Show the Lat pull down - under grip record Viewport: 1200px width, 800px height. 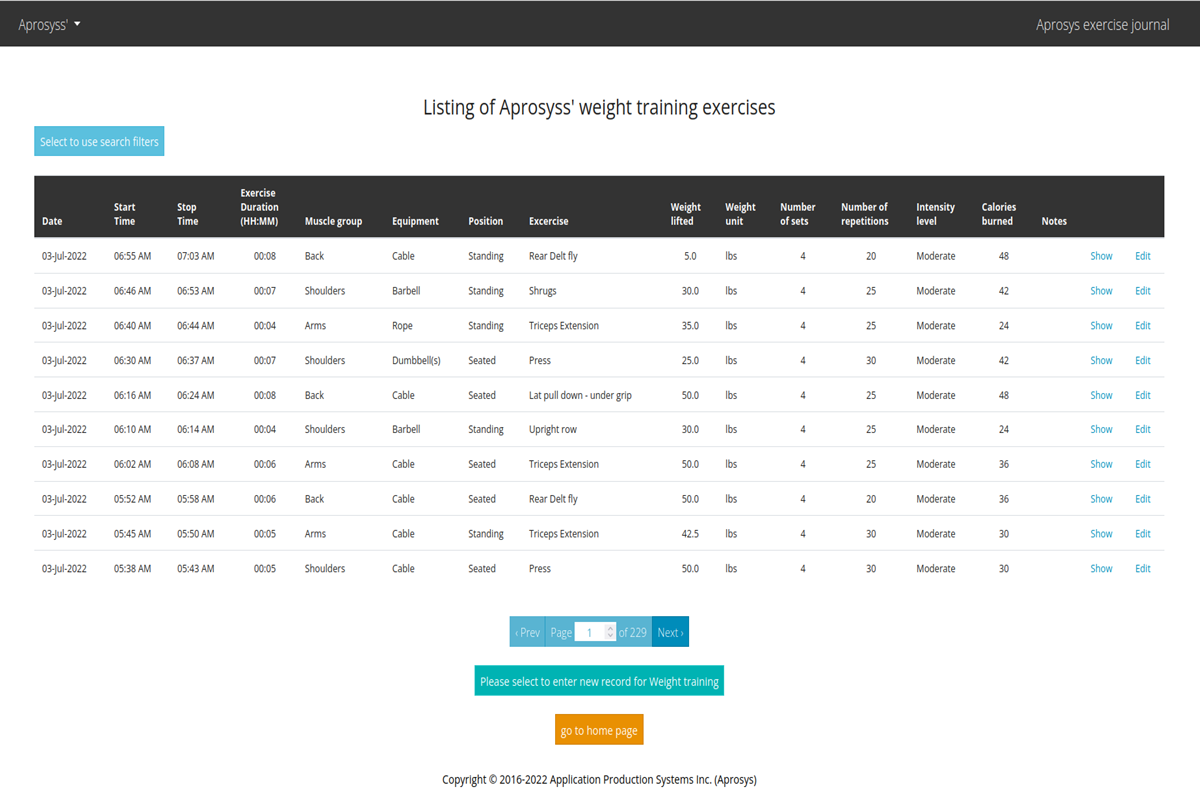pyautogui.click(x=1101, y=395)
